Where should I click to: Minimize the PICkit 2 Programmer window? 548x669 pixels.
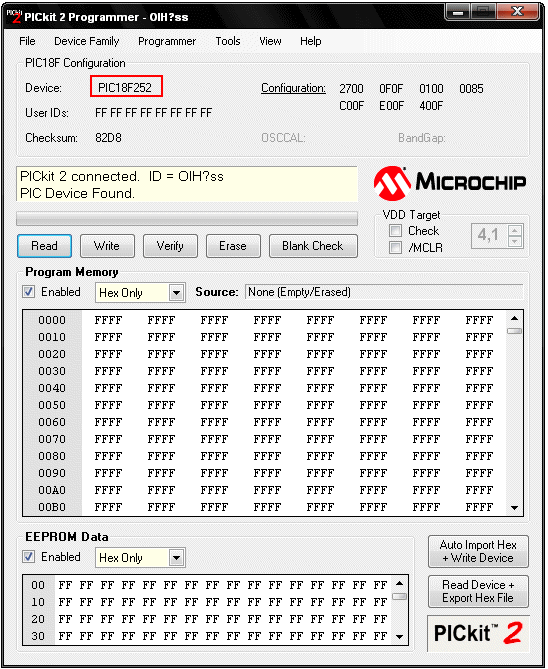(x=458, y=12)
